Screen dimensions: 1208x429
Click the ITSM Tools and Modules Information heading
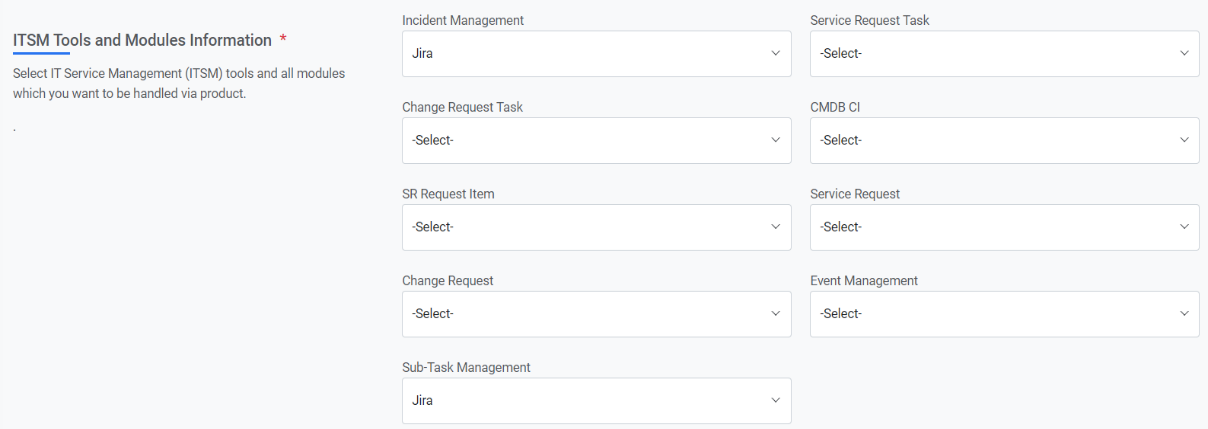click(142, 40)
